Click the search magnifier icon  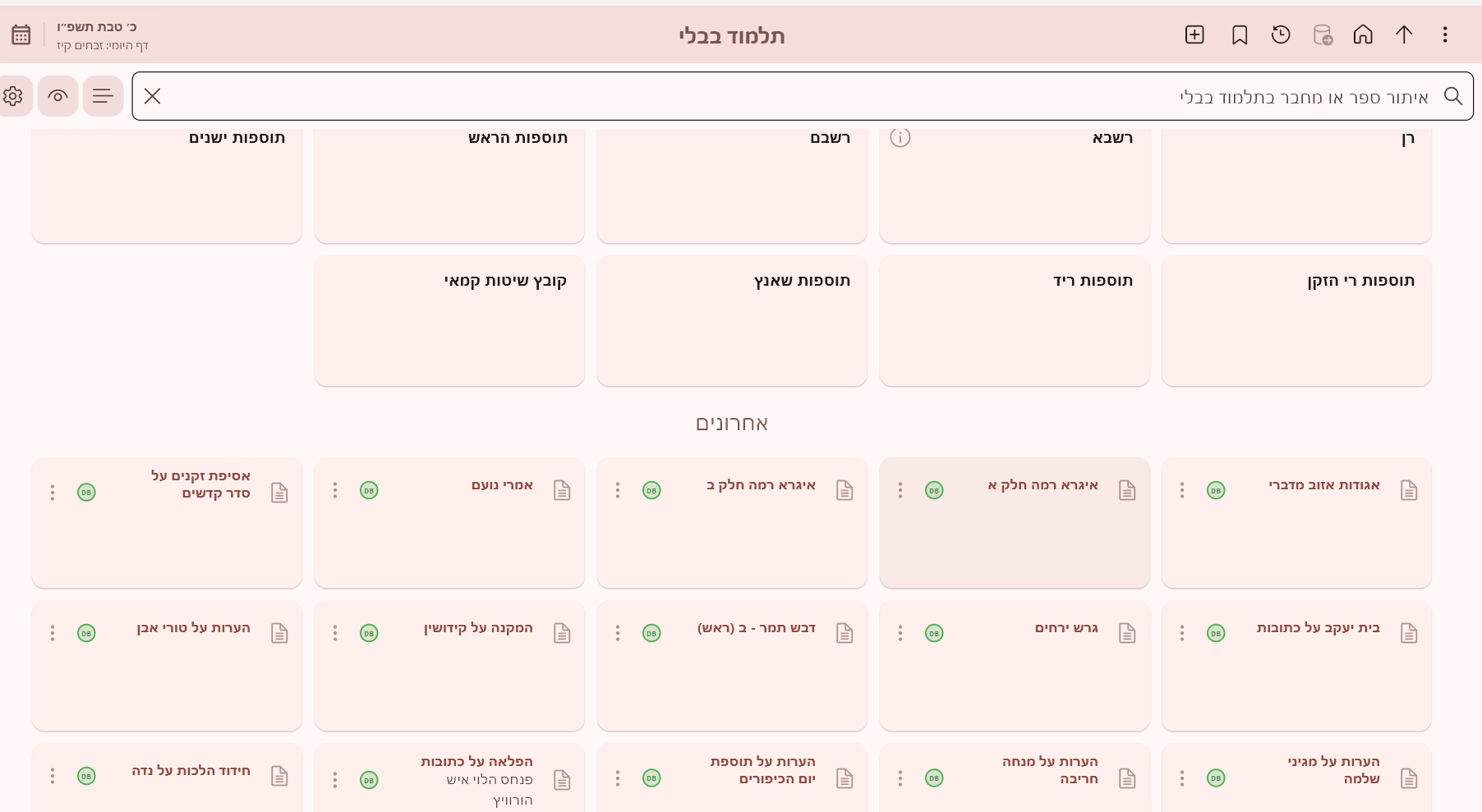click(x=1453, y=96)
